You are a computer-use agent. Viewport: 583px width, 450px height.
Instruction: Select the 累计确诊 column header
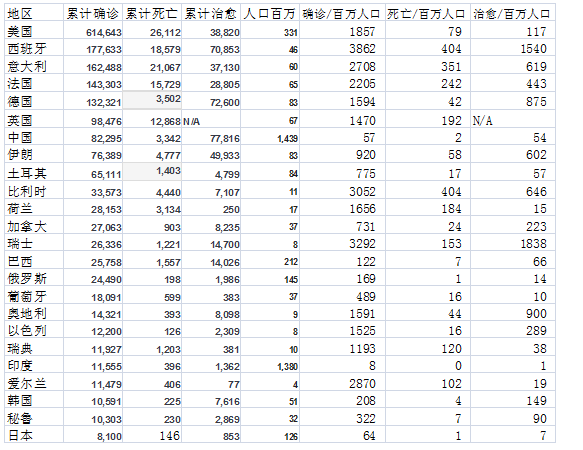(x=93, y=13)
